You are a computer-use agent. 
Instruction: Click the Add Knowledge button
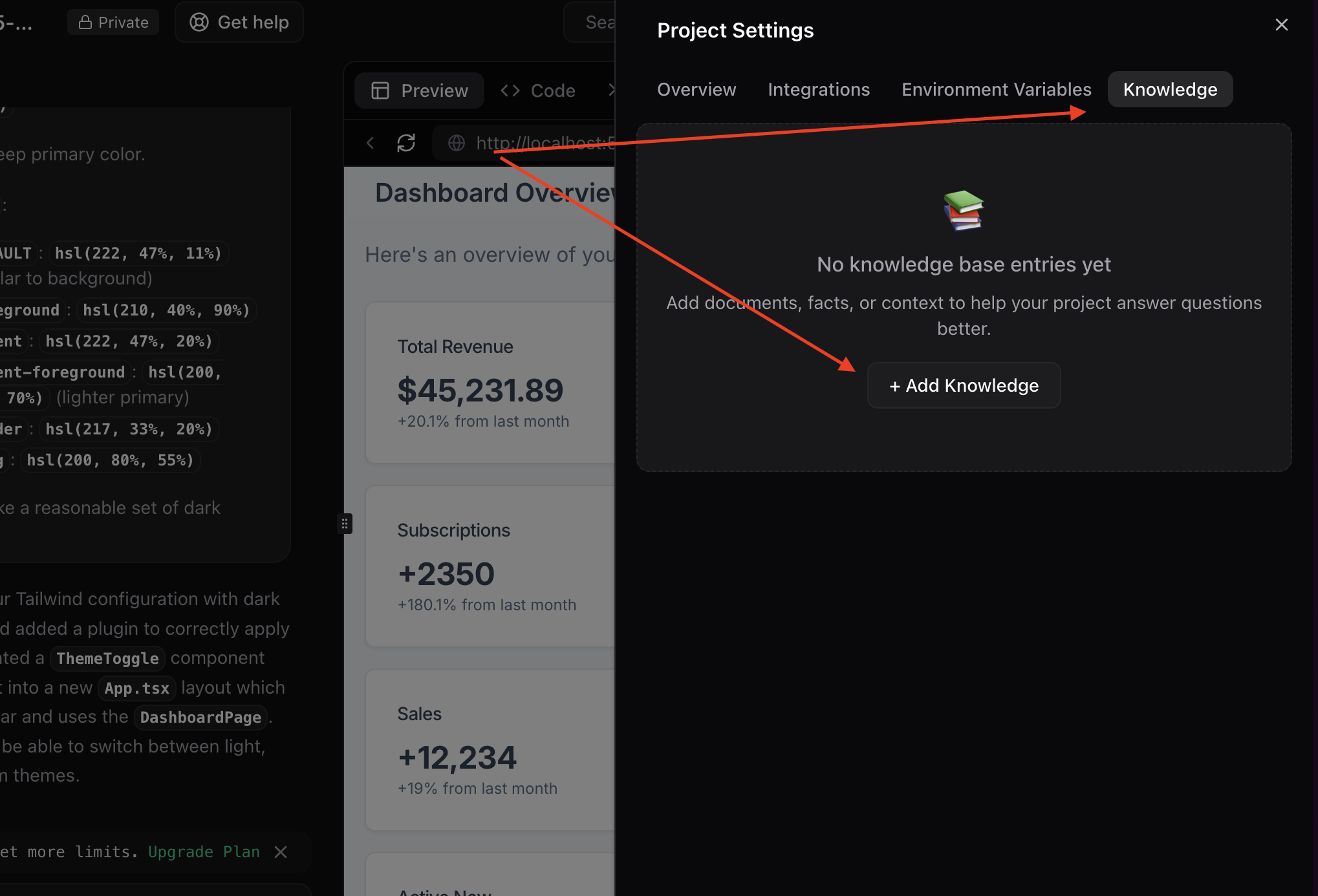click(964, 385)
